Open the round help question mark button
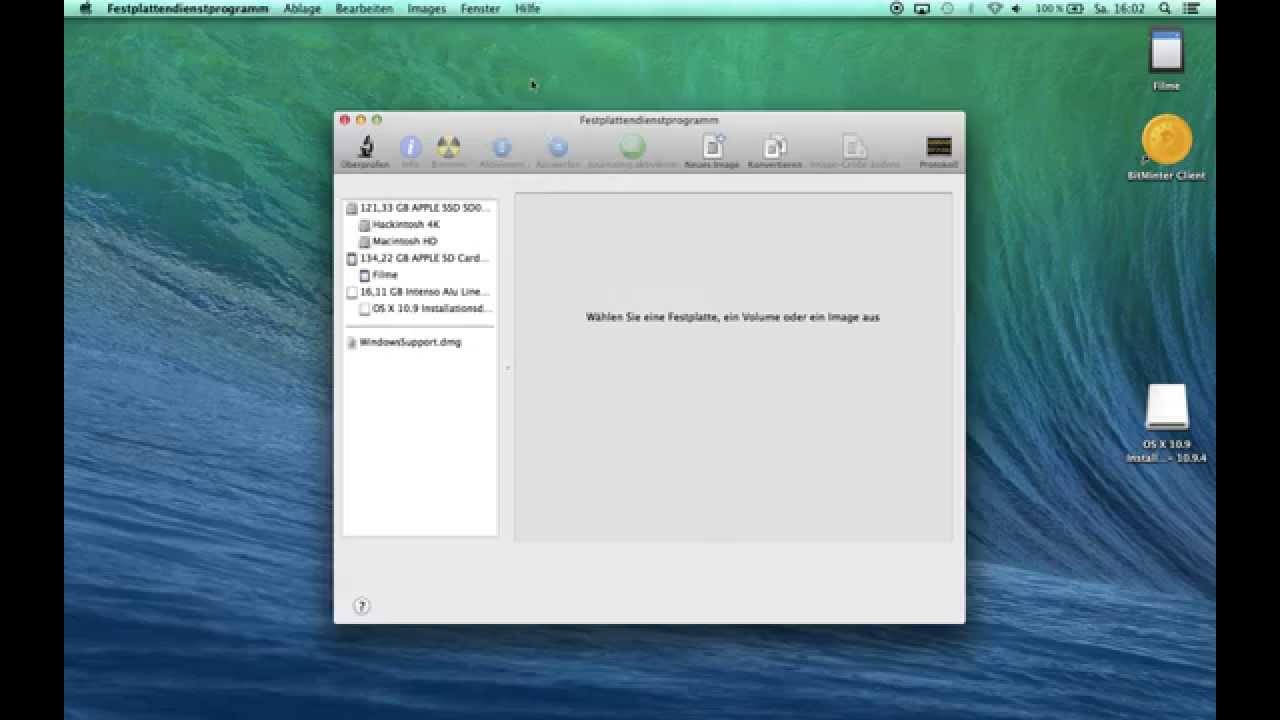Image resolution: width=1280 pixels, height=720 pixels. 362,606
